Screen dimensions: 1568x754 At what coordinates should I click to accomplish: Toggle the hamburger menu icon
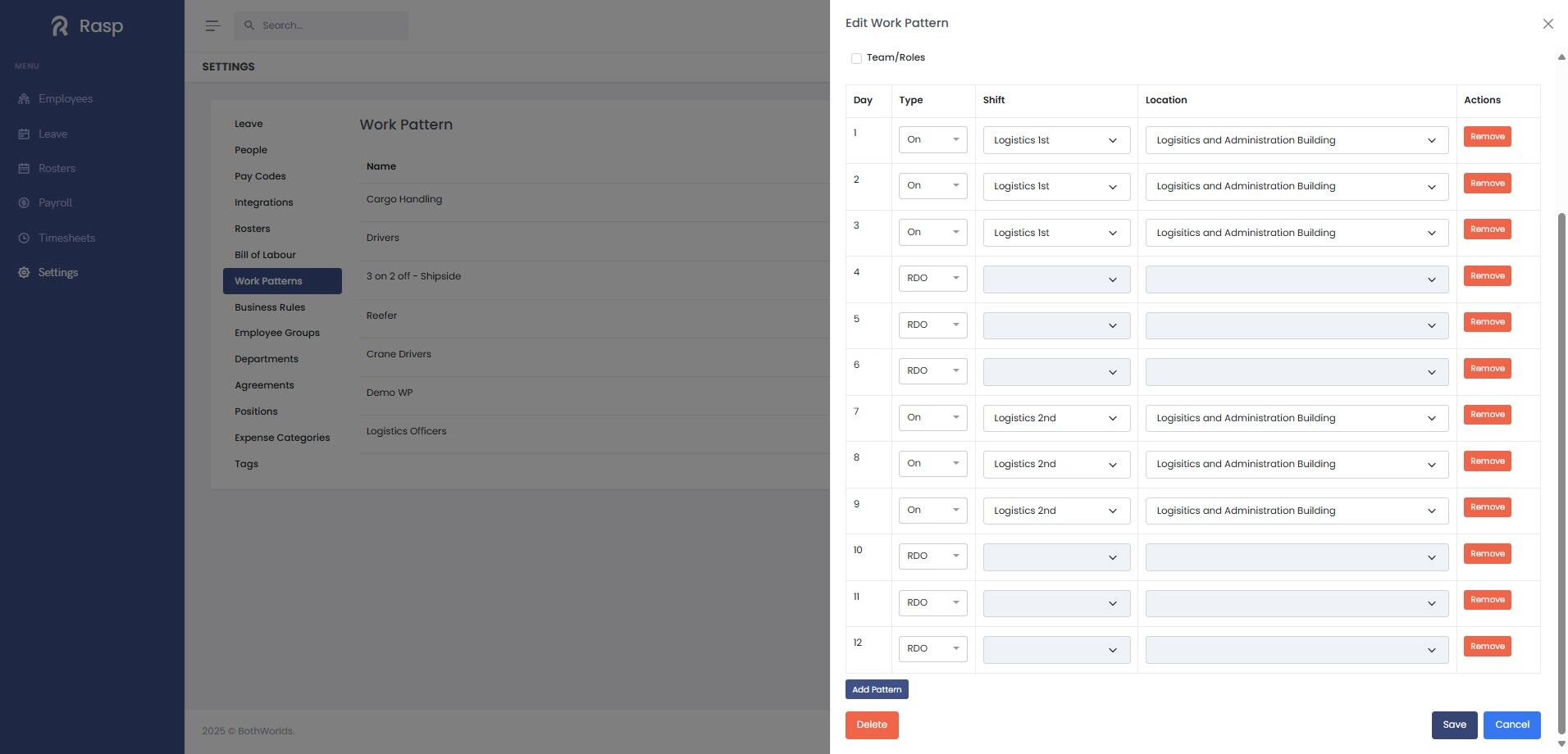click(212, 26)
